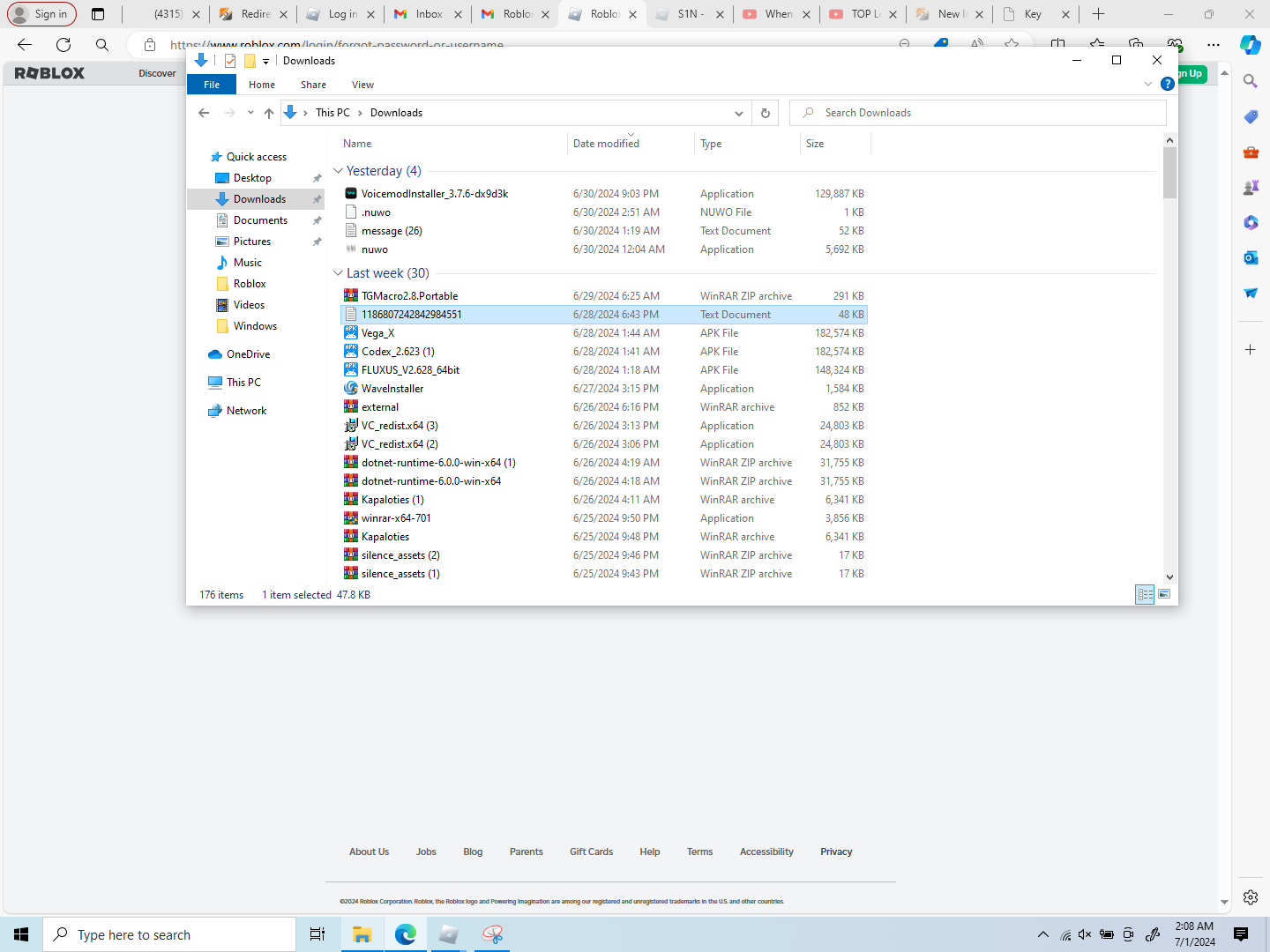Refresh the Edge browser page
Screen dimensions: 1270x952
[x=63, y=45]
